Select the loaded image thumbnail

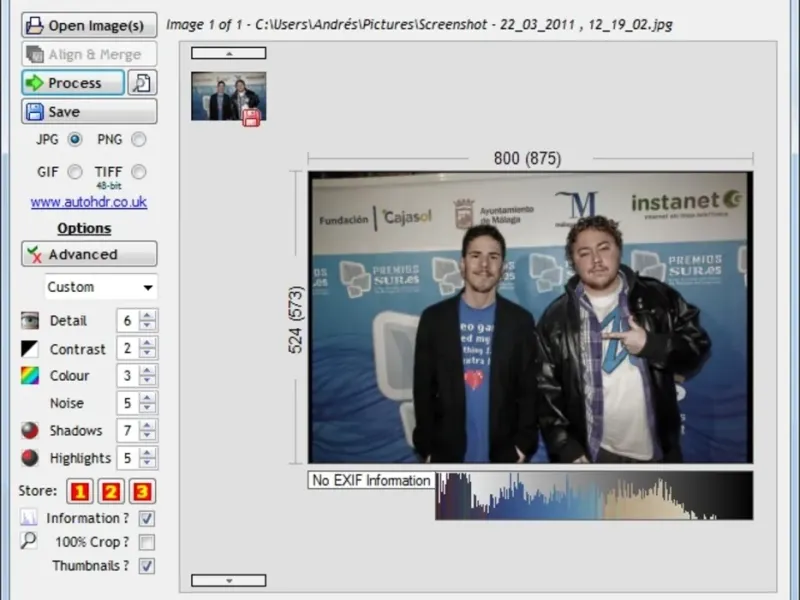[229, 96]
